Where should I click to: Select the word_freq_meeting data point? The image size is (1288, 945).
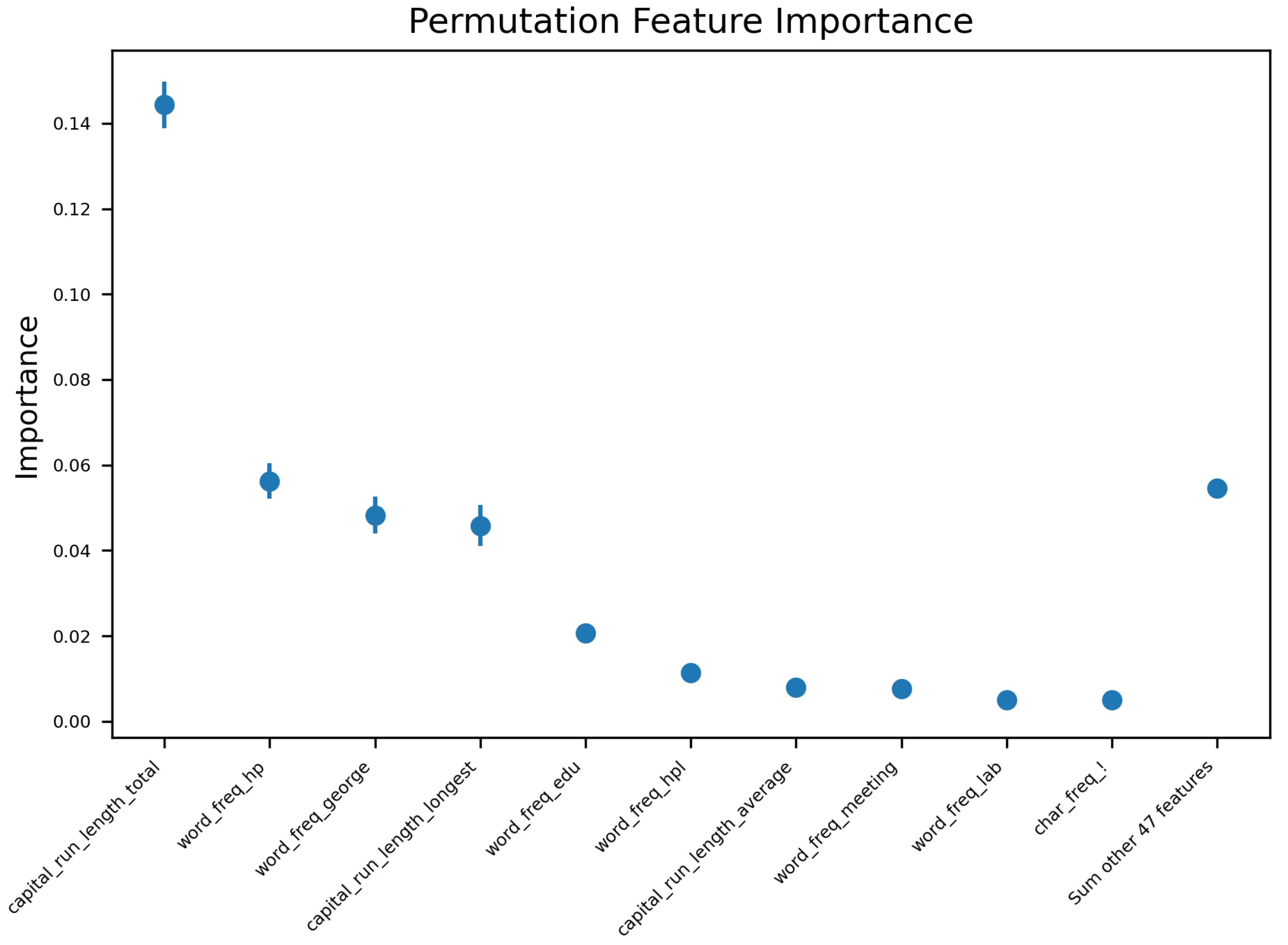point(902,689)
